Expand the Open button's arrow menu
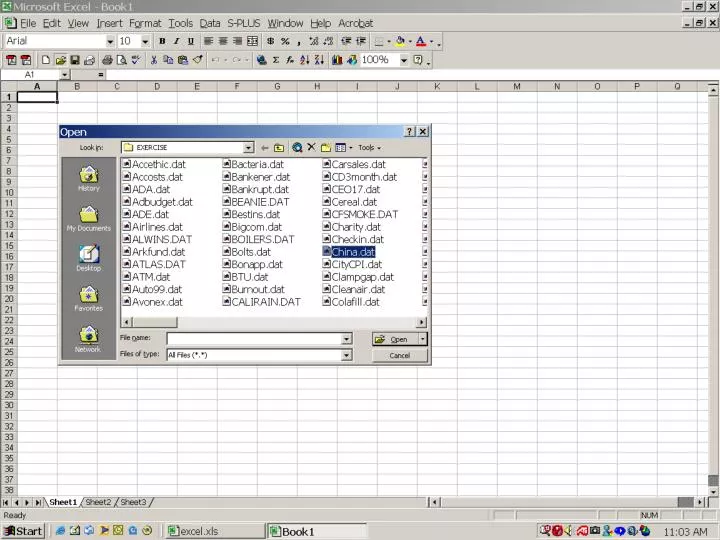The width and height of the screenshot is (720, 540). point(422,339)
